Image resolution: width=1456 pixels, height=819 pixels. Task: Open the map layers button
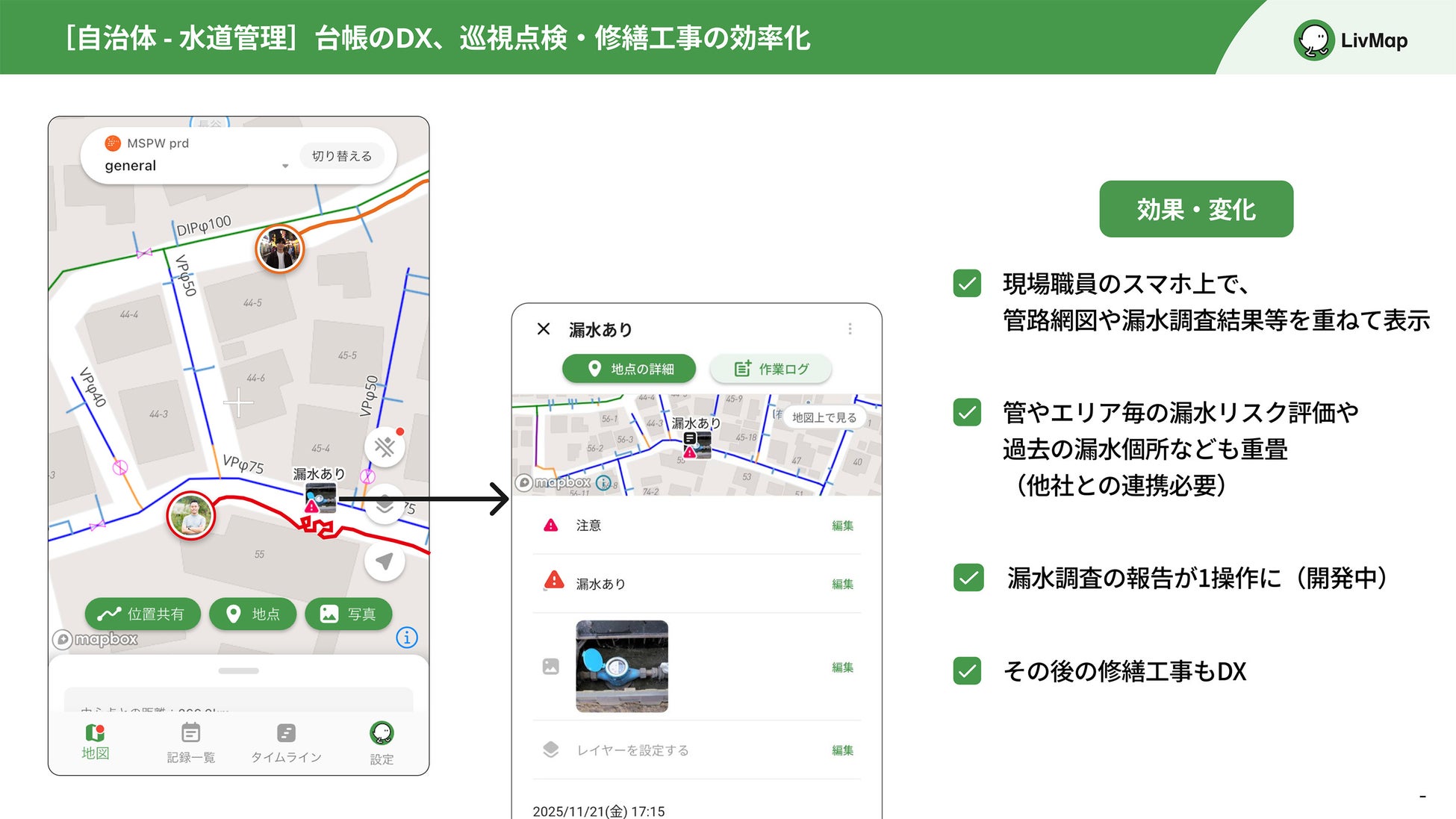(385, 505)
